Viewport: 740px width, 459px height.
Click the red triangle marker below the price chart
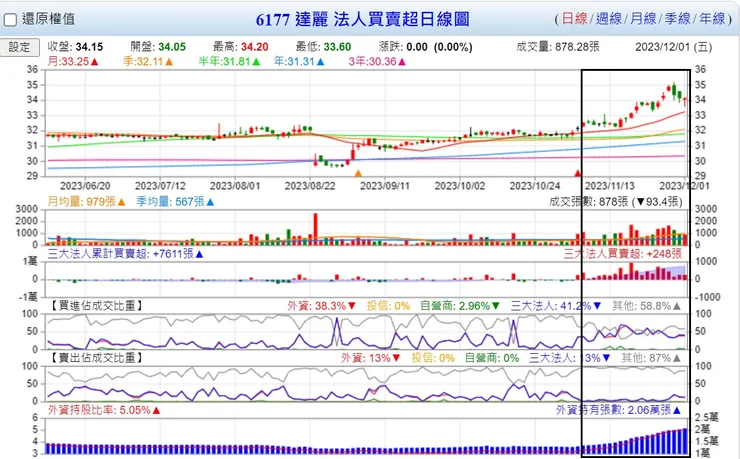click(577, 173)
